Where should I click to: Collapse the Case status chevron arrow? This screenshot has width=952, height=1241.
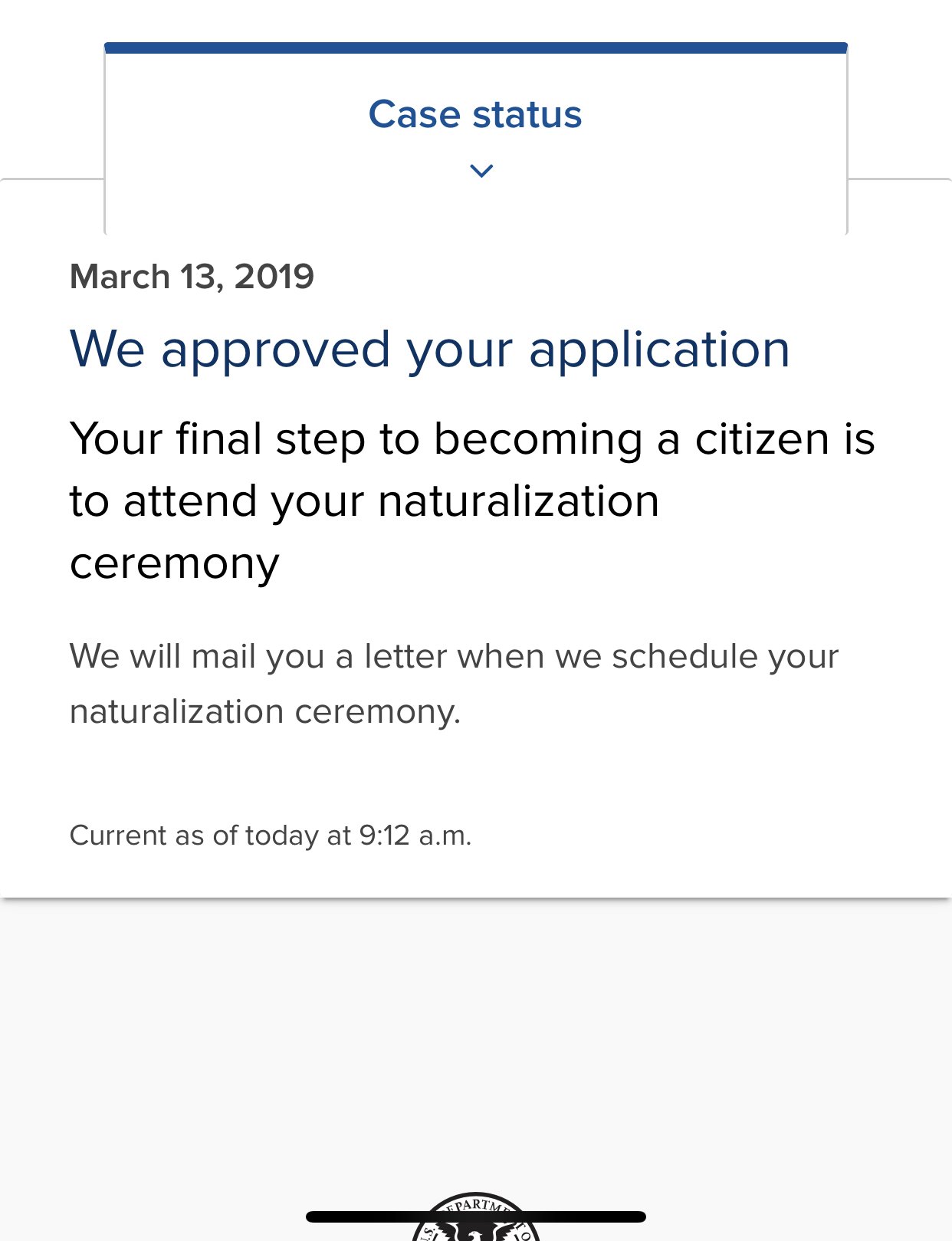[481, 170]
